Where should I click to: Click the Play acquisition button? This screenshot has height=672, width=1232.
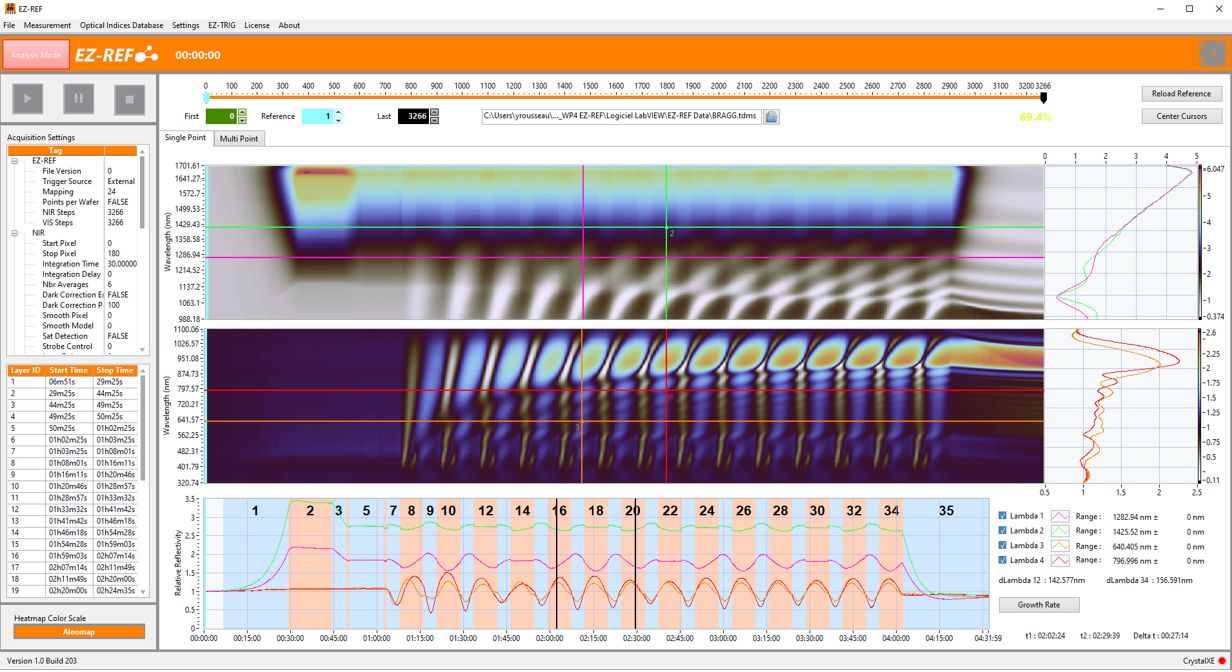tap(27, 99)
